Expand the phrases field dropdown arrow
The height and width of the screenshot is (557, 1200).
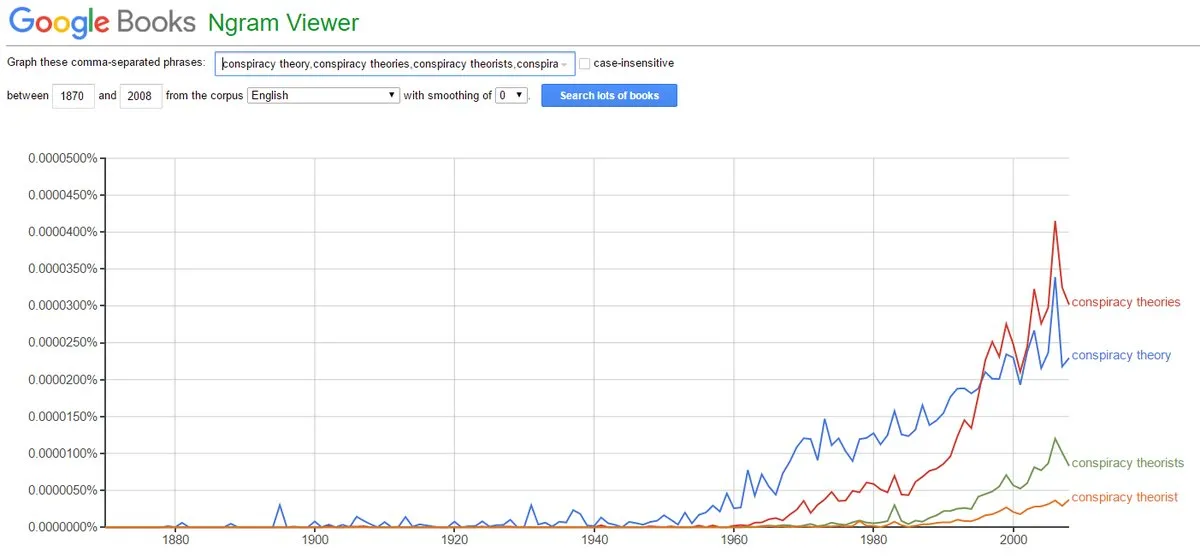coord(565,64)
